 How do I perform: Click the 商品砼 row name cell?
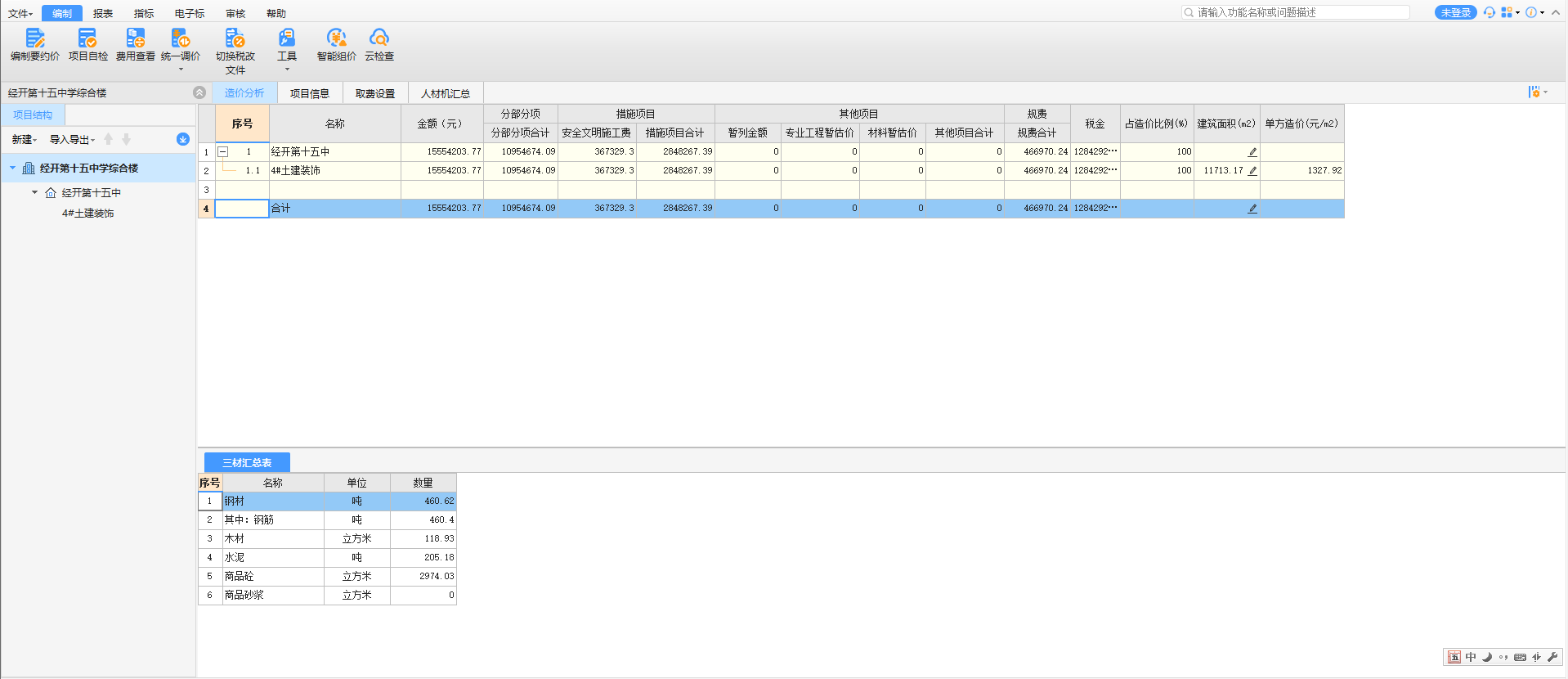[x=273, y=576]
